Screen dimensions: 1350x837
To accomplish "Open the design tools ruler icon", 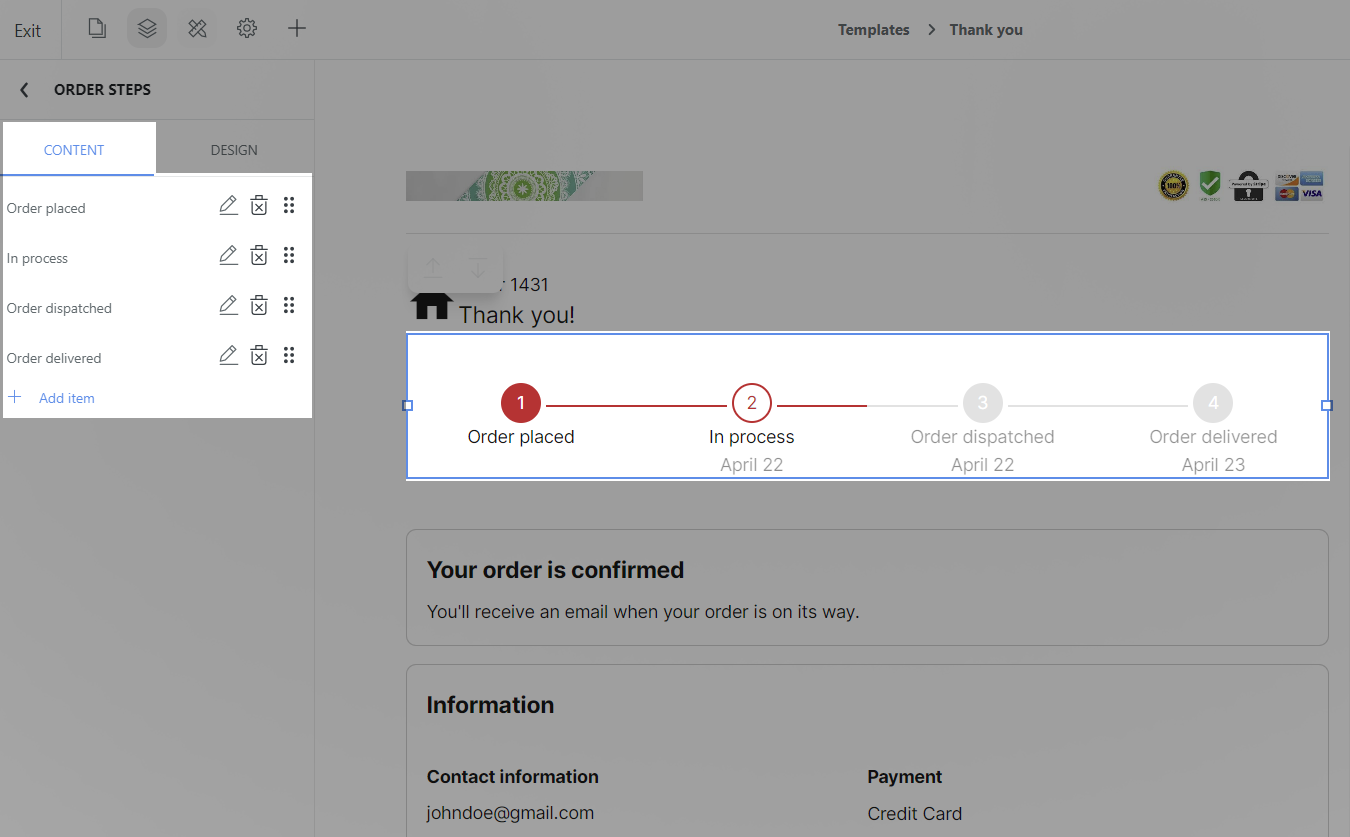I will (197, 29).
